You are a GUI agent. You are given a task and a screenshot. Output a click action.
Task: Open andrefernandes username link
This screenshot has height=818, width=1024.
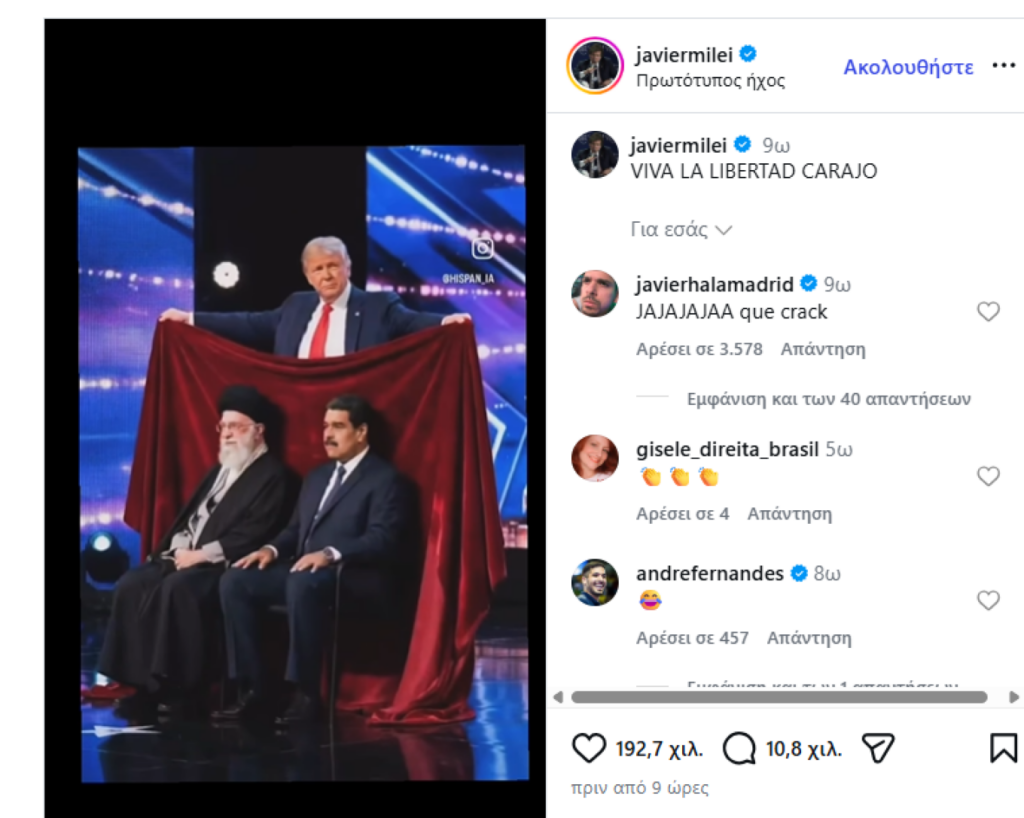[710, 573]
